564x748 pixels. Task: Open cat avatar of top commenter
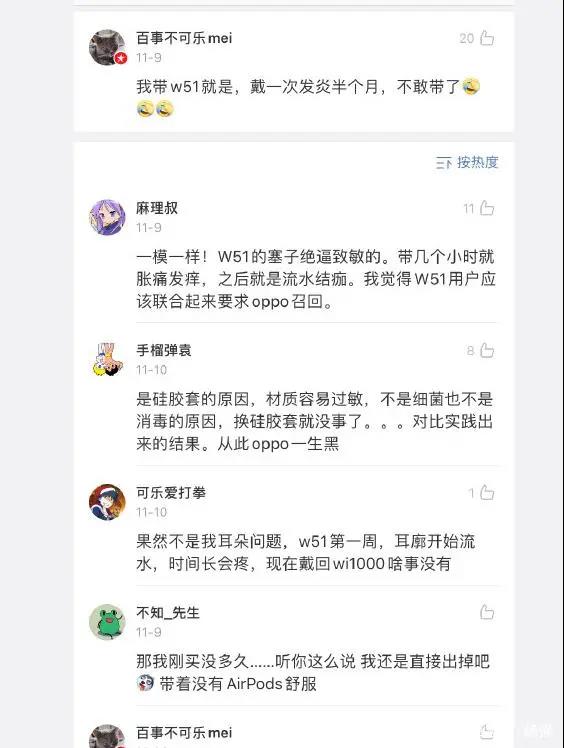pyautogui.click(x=107, y=47)
